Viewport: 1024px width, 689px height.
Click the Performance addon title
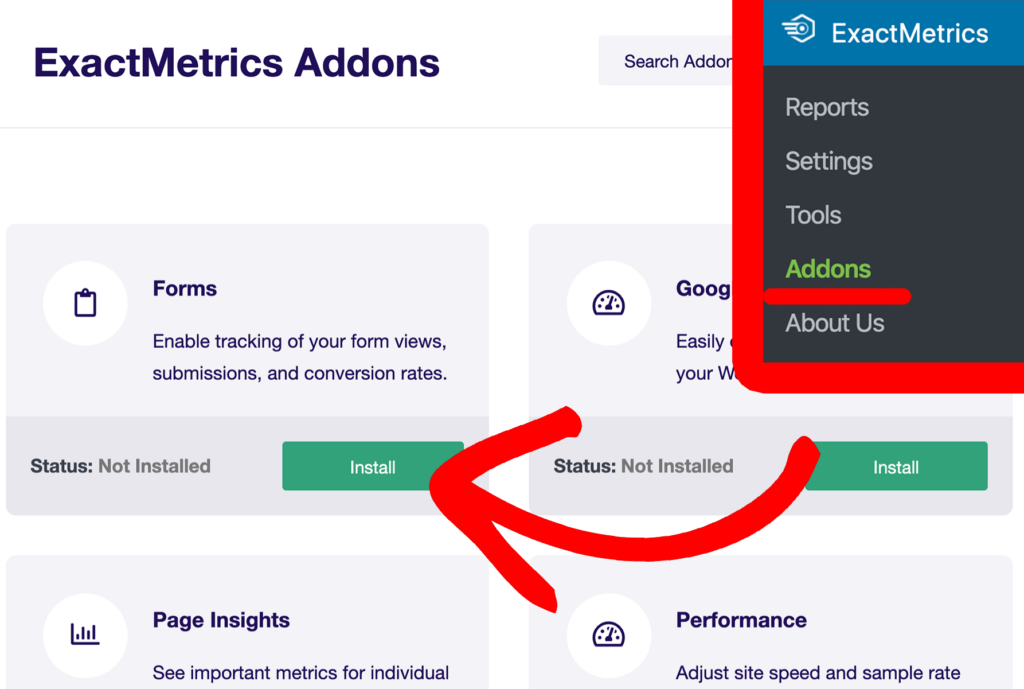[x=741, y=621]
